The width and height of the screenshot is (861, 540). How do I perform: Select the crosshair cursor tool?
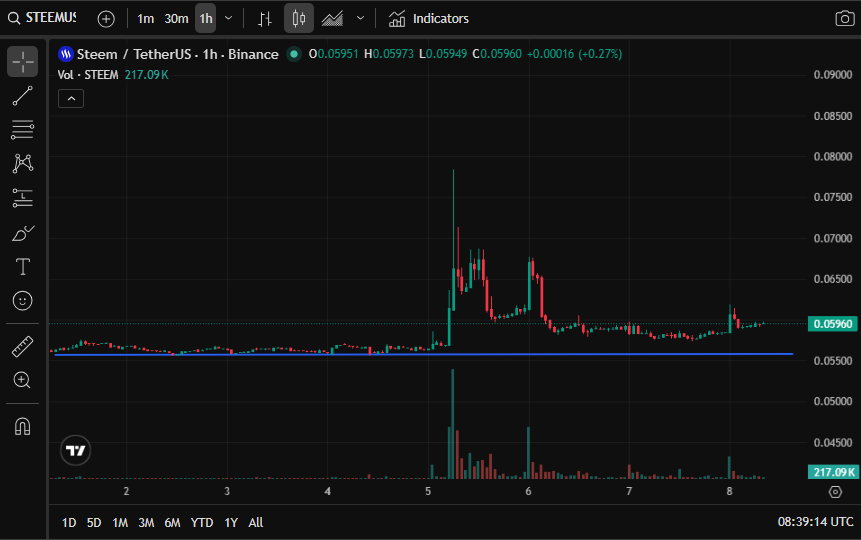[x=23, y=62]
